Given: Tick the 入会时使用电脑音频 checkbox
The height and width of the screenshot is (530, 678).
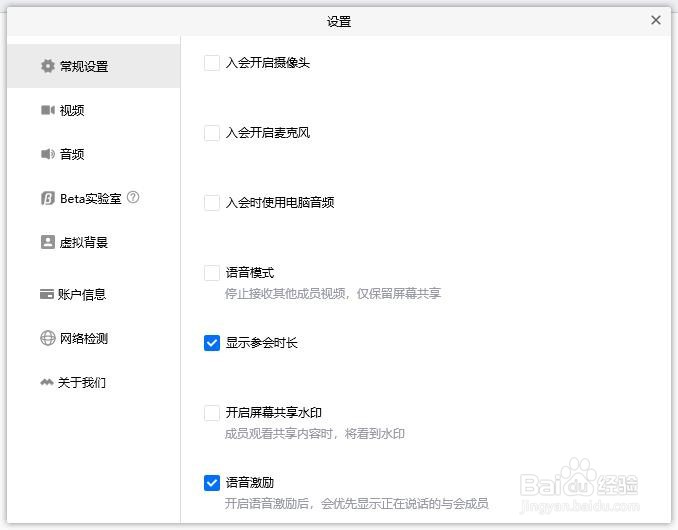Looking at the screenshot, I should [212, 203].
